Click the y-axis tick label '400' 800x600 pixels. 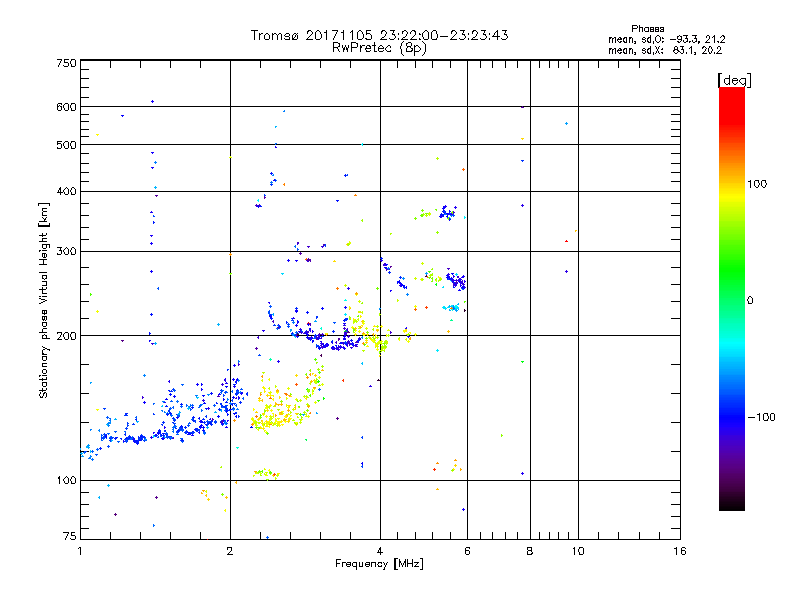66,191
